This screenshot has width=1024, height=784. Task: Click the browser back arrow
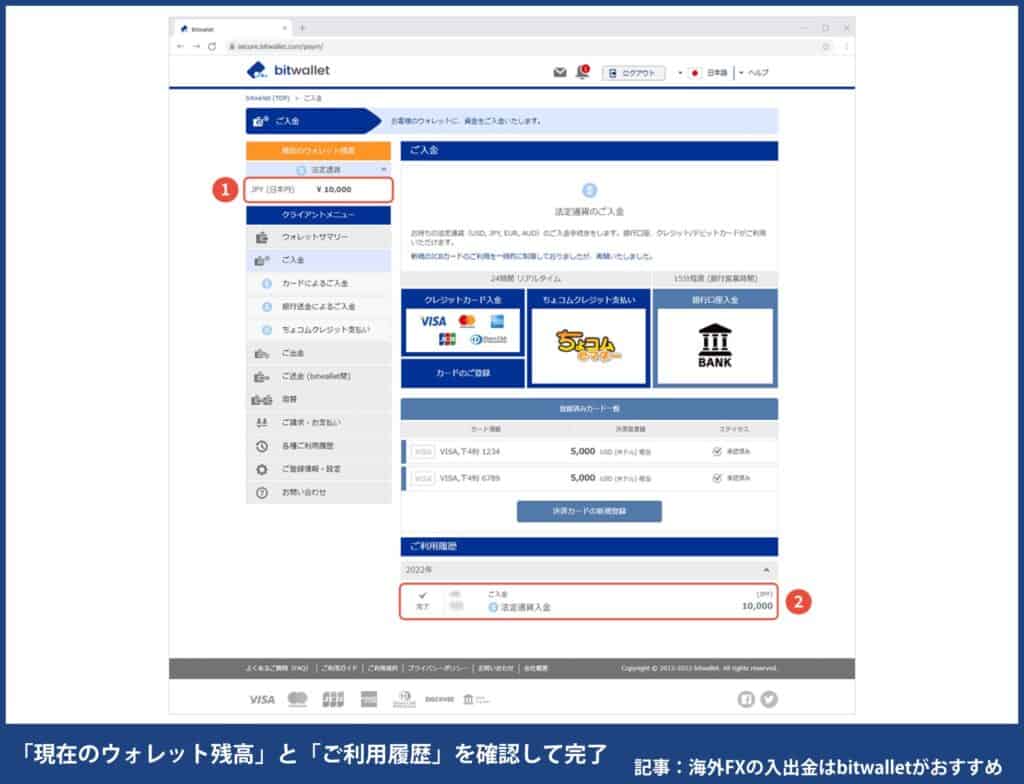pyautogui.click(x=180, y=46)
